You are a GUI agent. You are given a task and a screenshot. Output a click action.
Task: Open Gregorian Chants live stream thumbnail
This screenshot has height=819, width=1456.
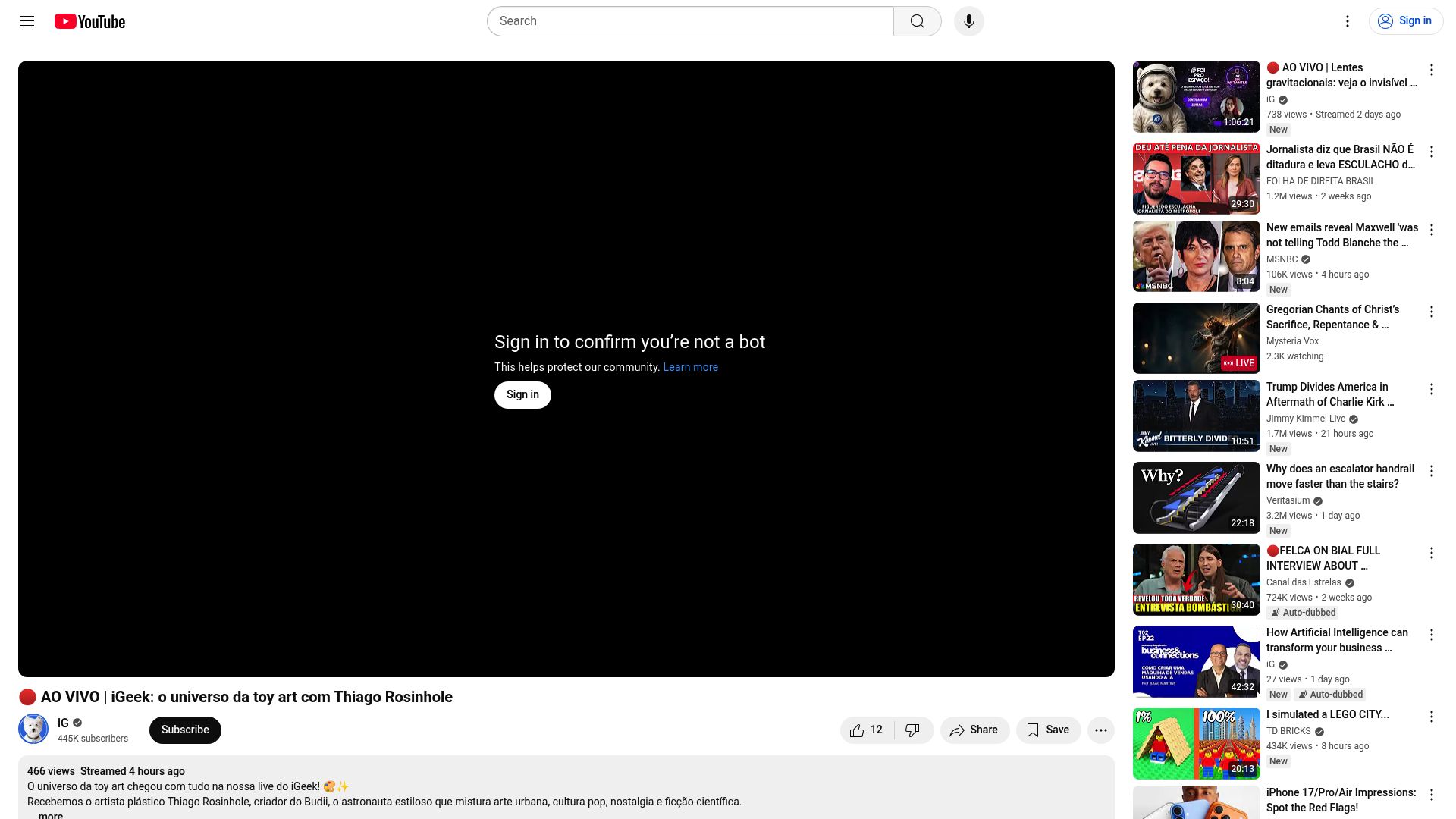pos(1196,338)
